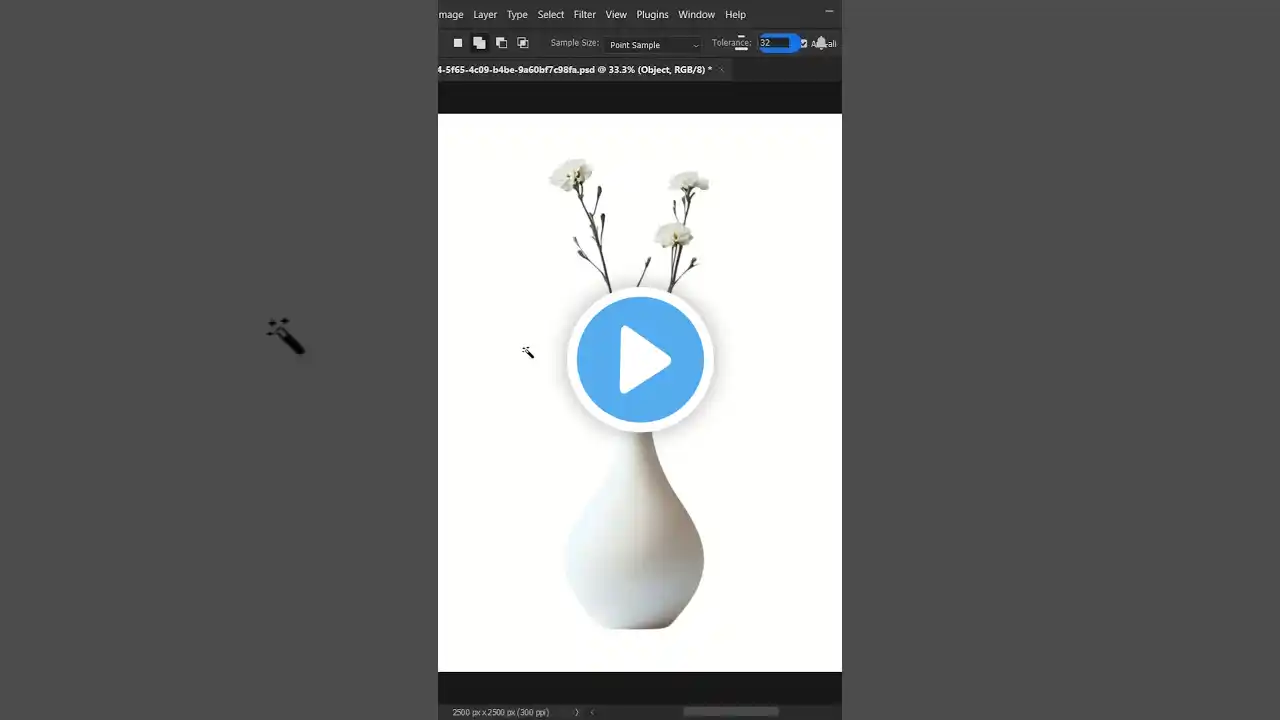This screenshot has width=1280, height=720.
Task: Click the horizontal scrollbar thumb
Action: click(730, 712)
